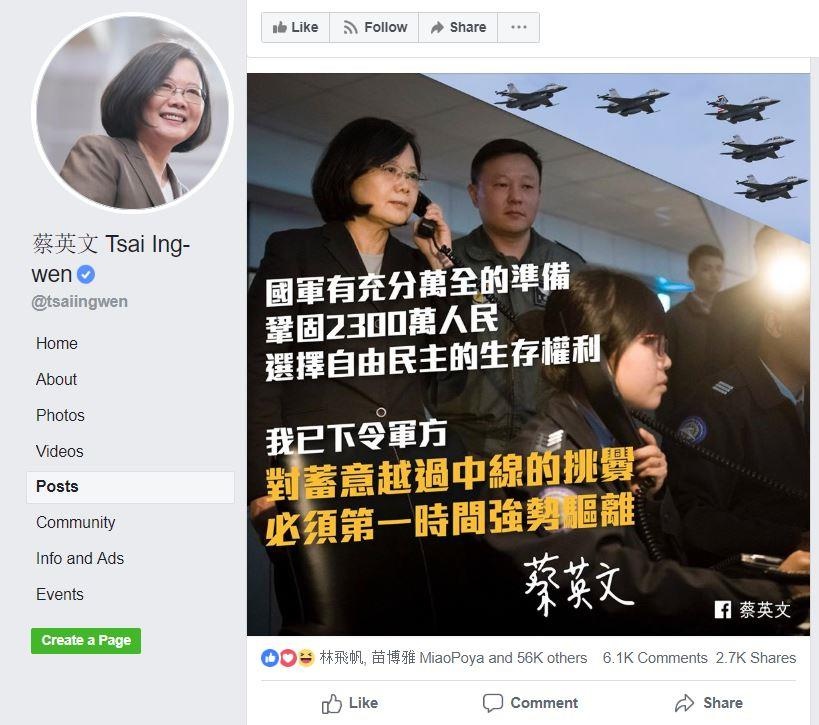Go to the Home section
The width and height of the screenshot is (819, 725).
tap(57, 343)
